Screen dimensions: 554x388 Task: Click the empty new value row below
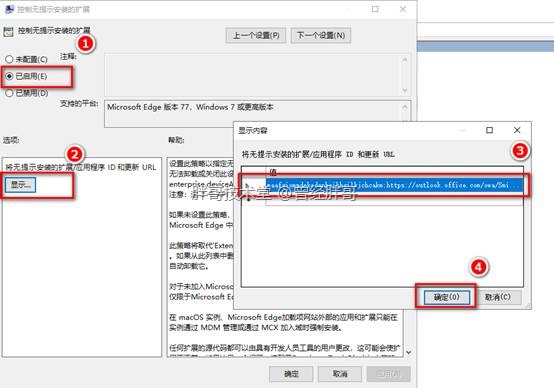(x=394, y=198)
